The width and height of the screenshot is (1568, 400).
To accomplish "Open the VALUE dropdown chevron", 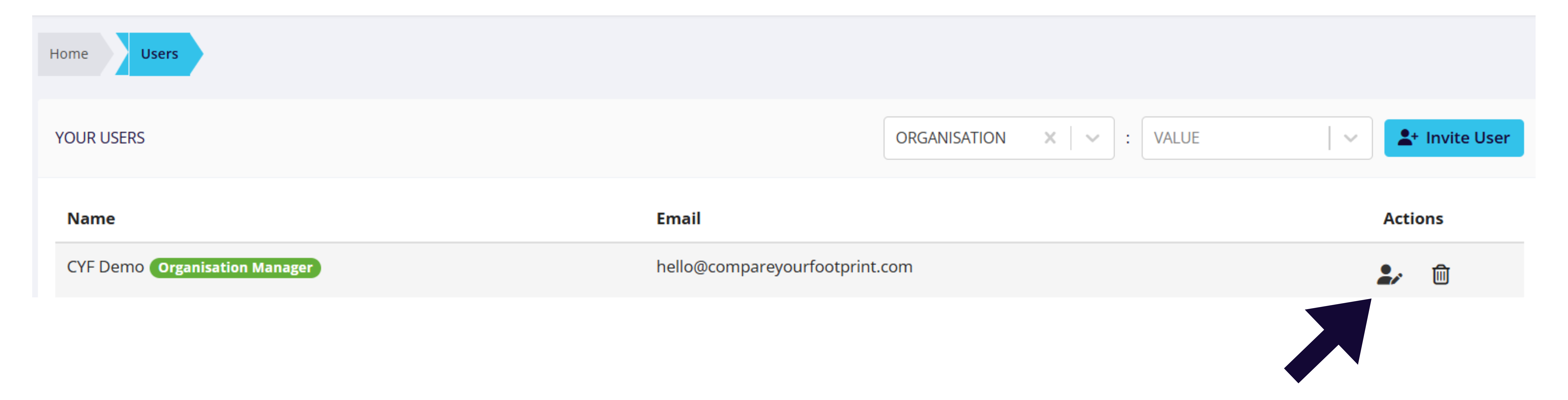I will click(x=1351, y=138).
